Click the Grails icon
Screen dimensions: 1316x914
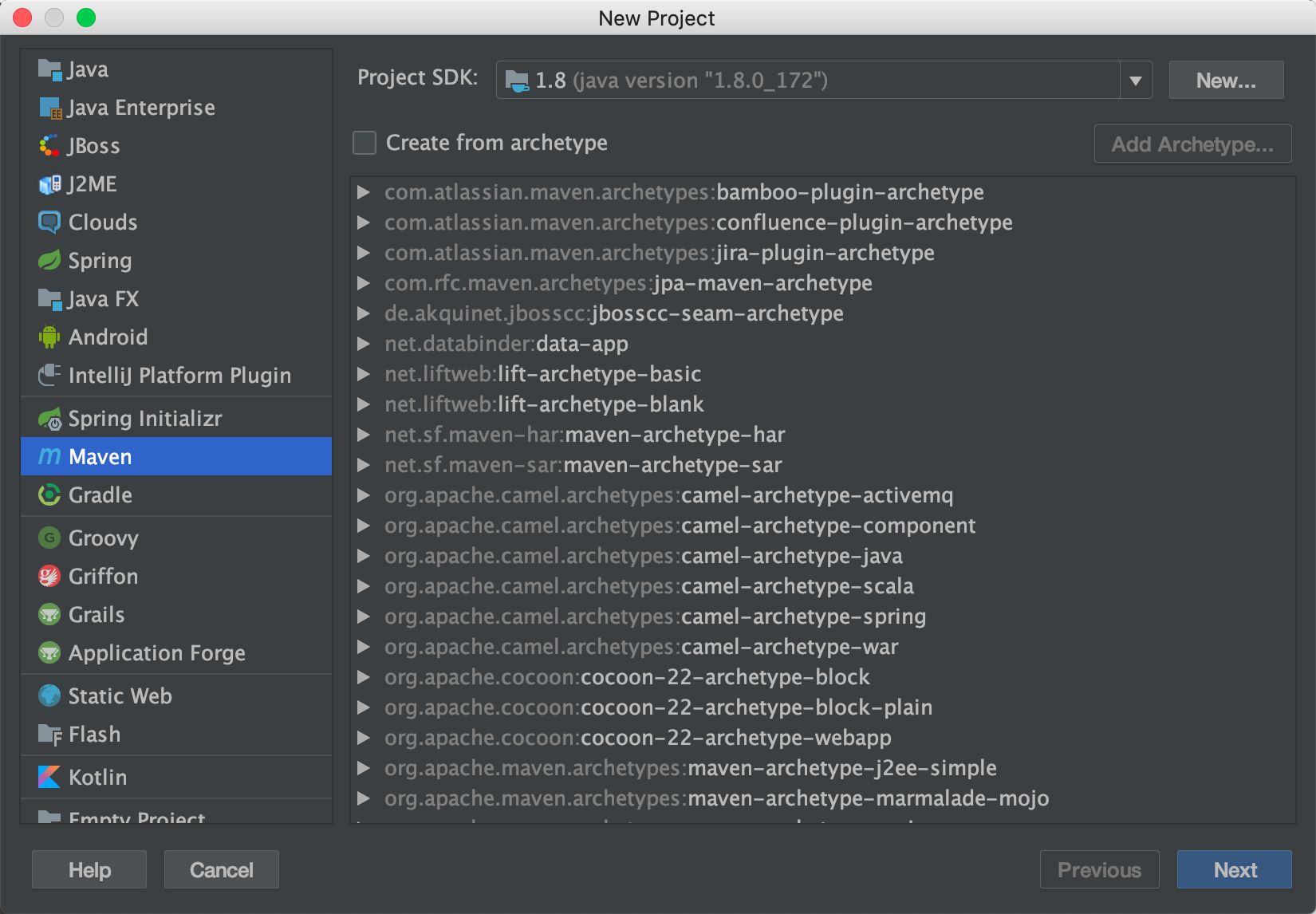point(49,615)
